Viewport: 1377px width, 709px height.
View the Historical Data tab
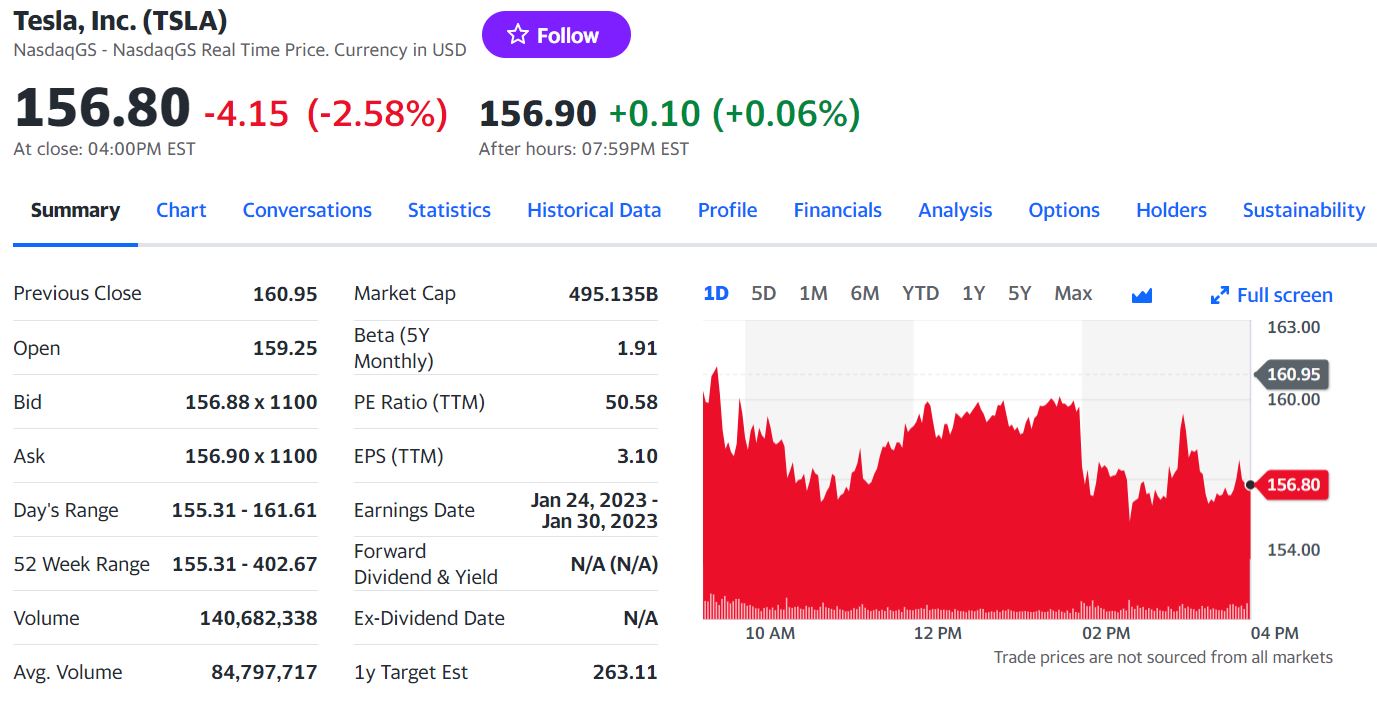(594, 210)
